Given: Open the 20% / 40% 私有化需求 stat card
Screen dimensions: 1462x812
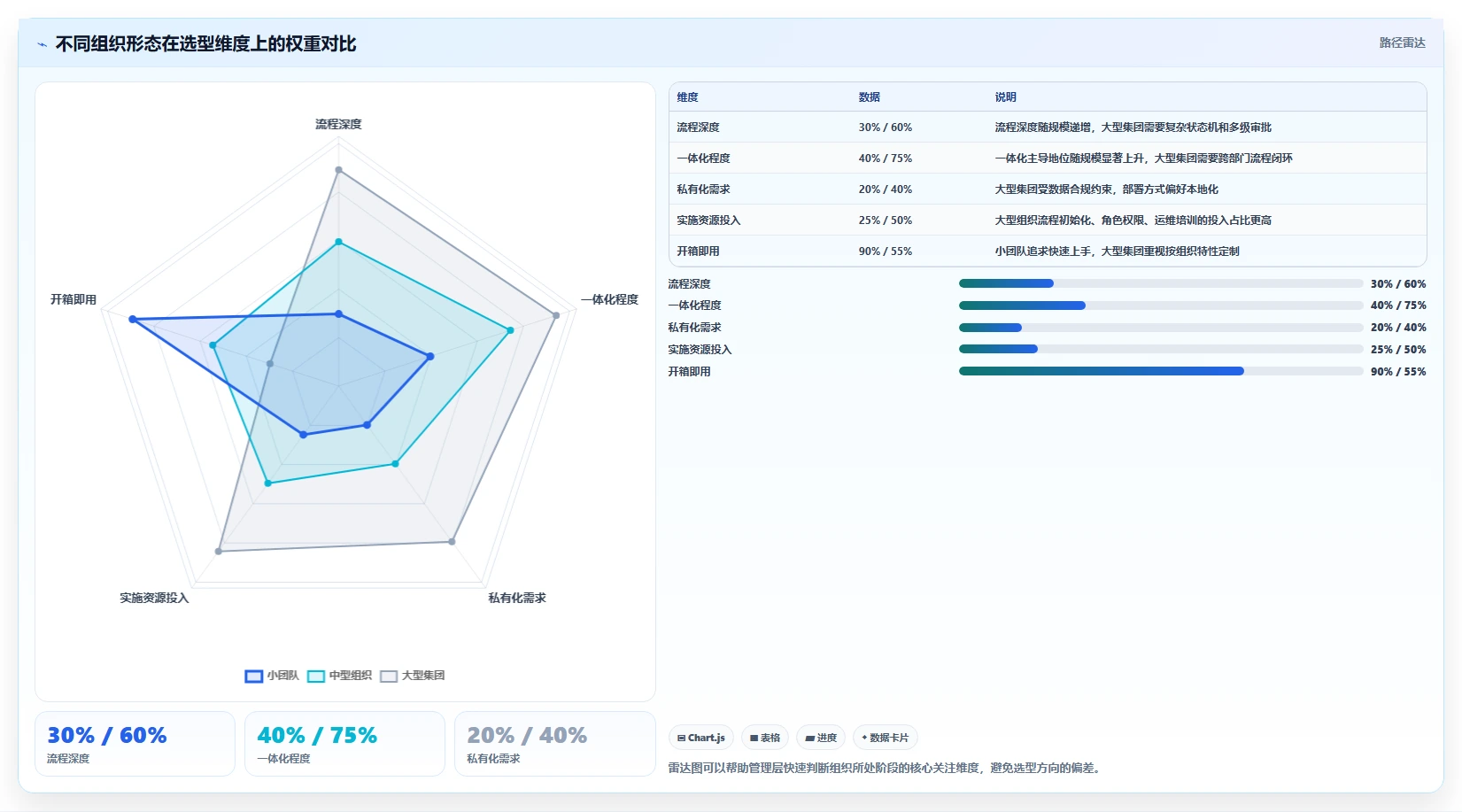Looking at the screenshot, I should tap(554, 744).
